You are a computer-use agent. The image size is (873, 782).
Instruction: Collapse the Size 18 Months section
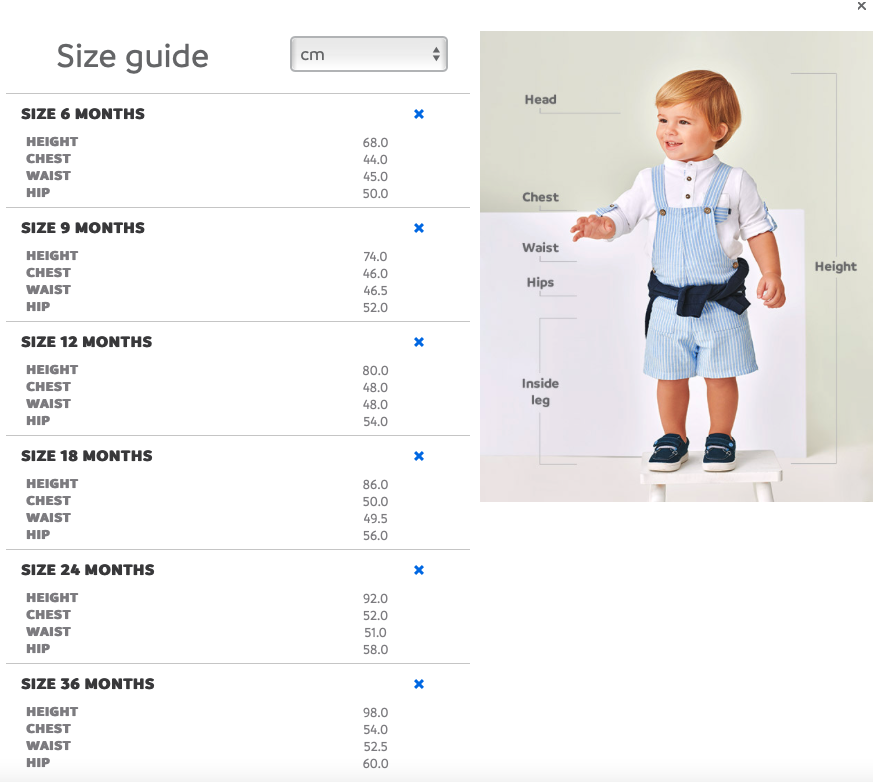419,456
